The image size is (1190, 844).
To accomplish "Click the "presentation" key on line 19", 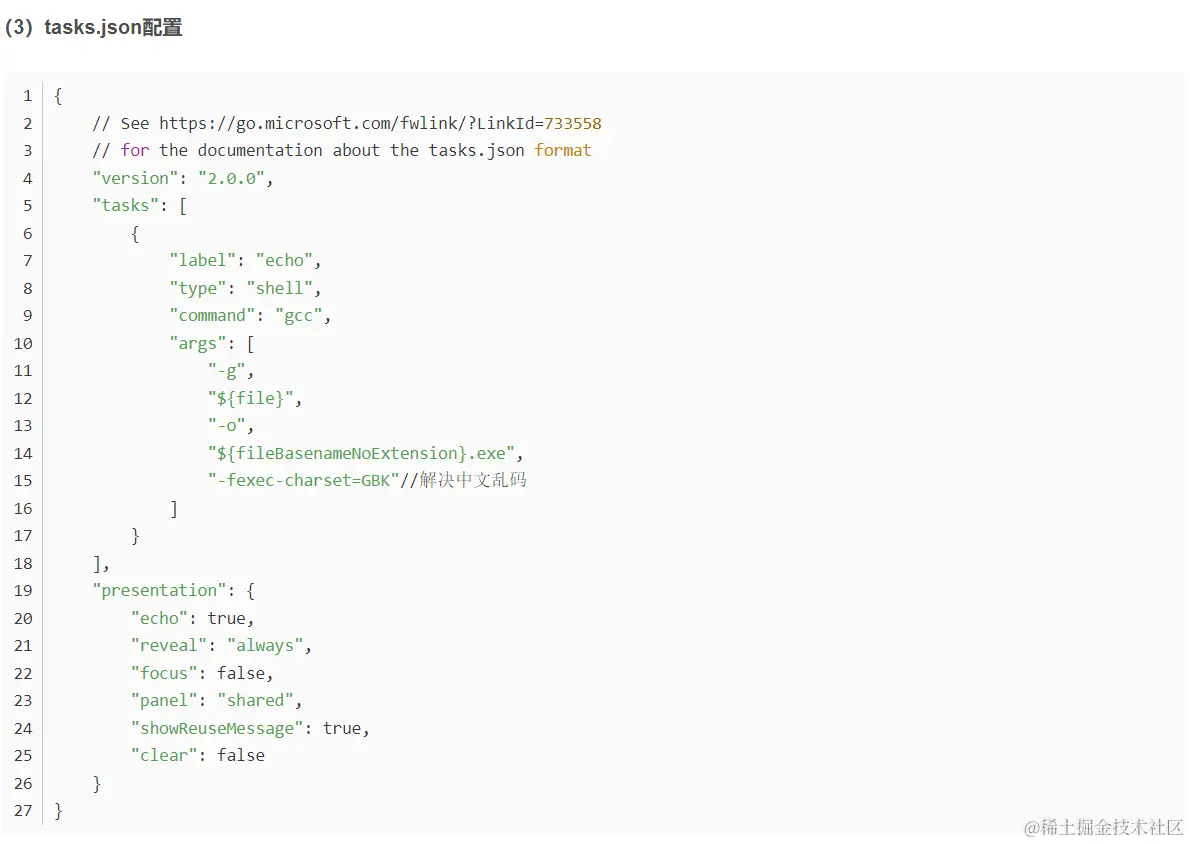I will click(159, 590).
